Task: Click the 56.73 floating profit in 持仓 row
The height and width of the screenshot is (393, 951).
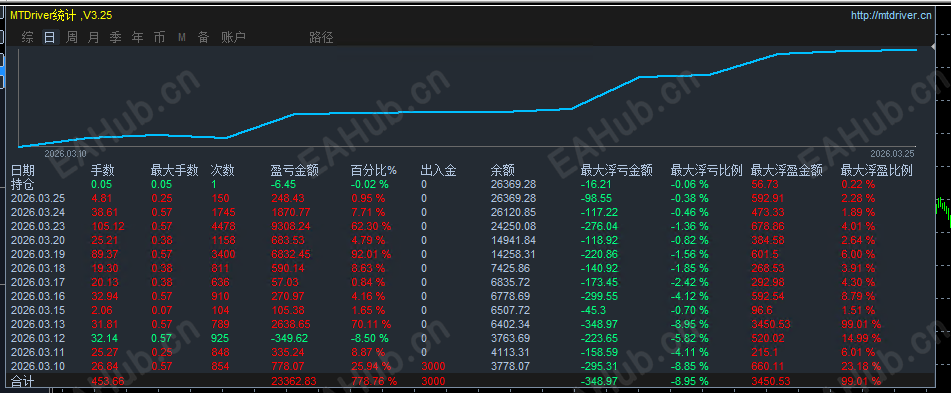Action: [765, 184]
